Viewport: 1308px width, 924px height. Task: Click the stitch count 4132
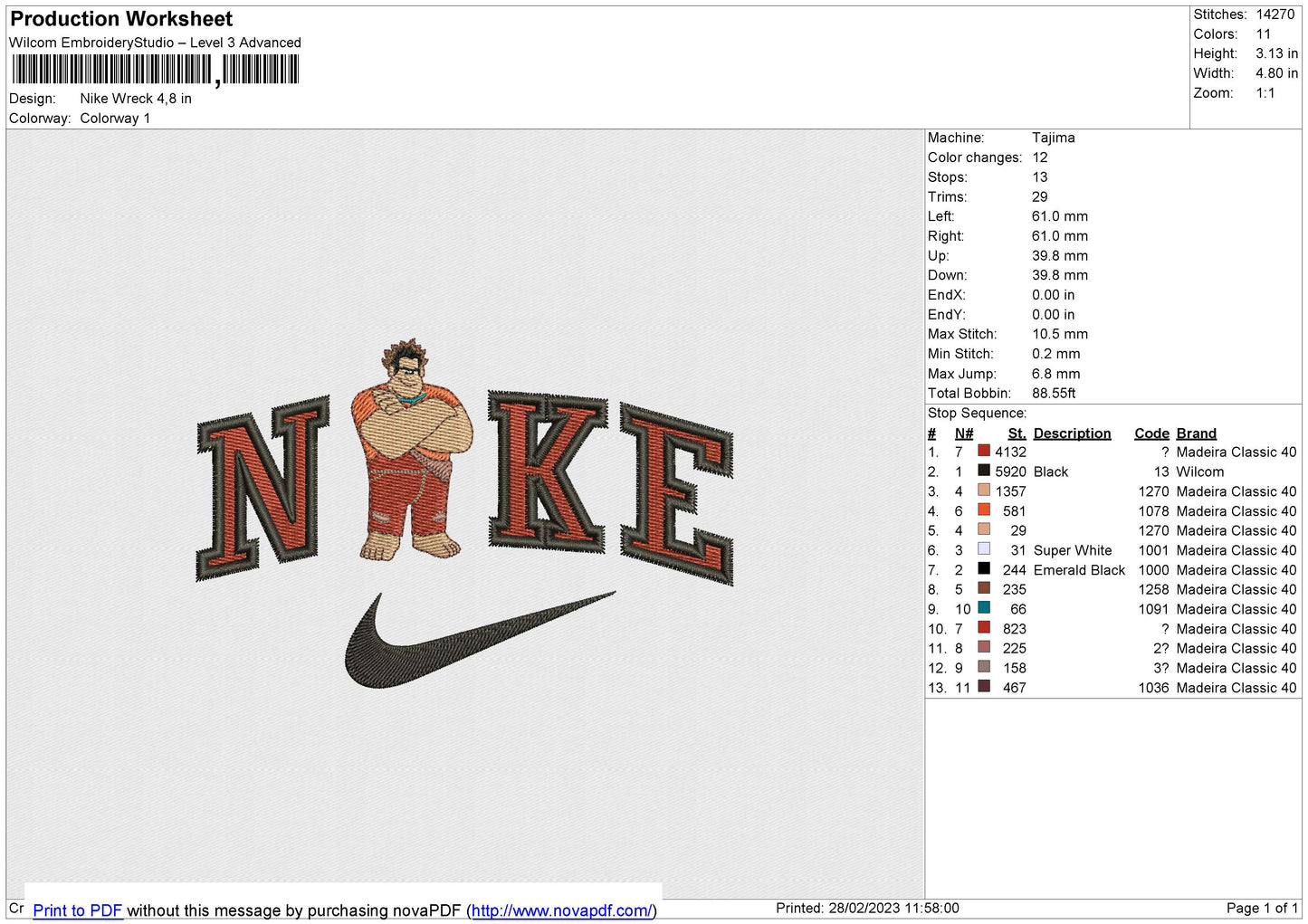pos(1011,452)
